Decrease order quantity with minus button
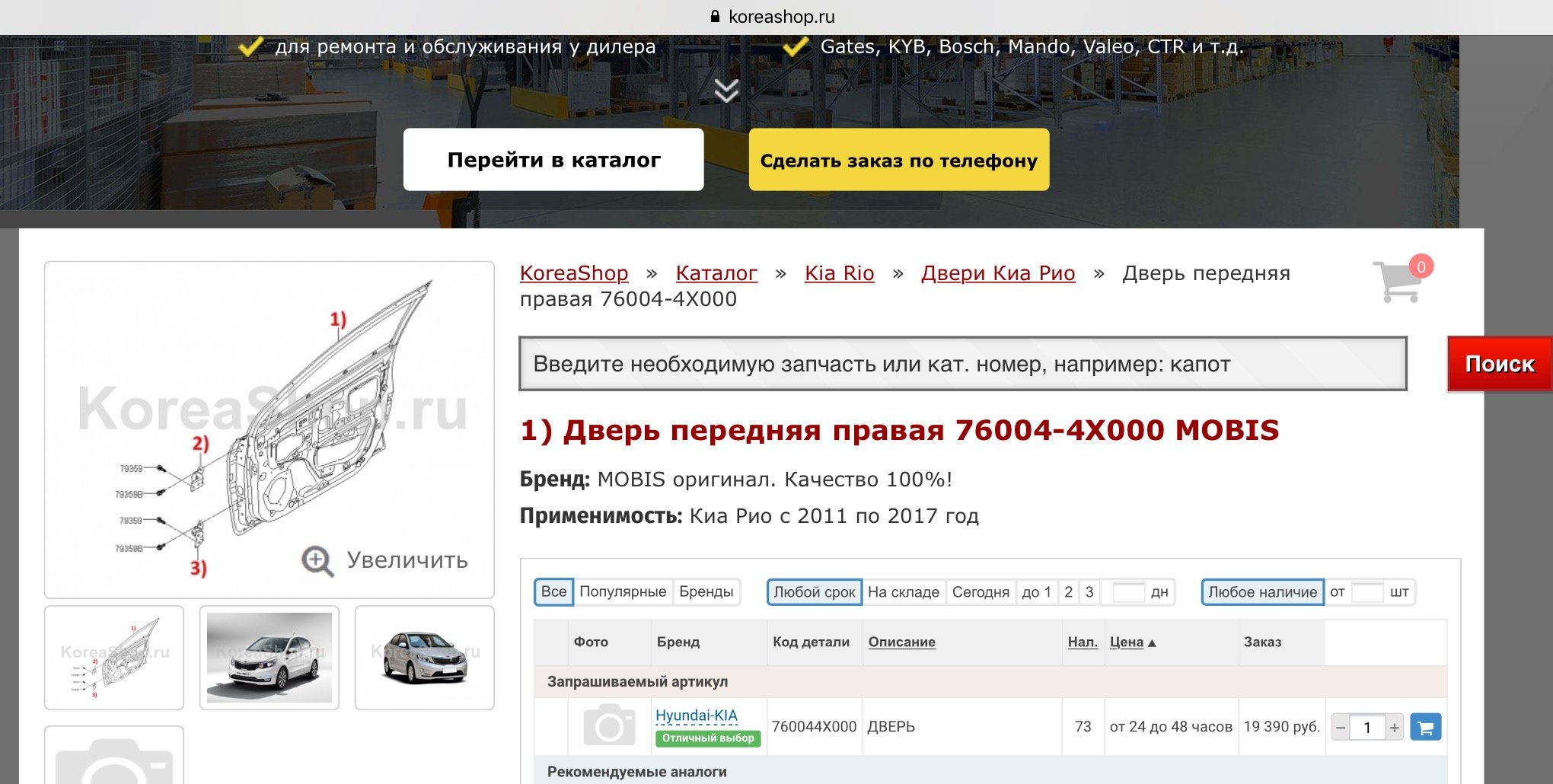Viewport: 1553px width, 784px height. click(x=1341, y=728)
